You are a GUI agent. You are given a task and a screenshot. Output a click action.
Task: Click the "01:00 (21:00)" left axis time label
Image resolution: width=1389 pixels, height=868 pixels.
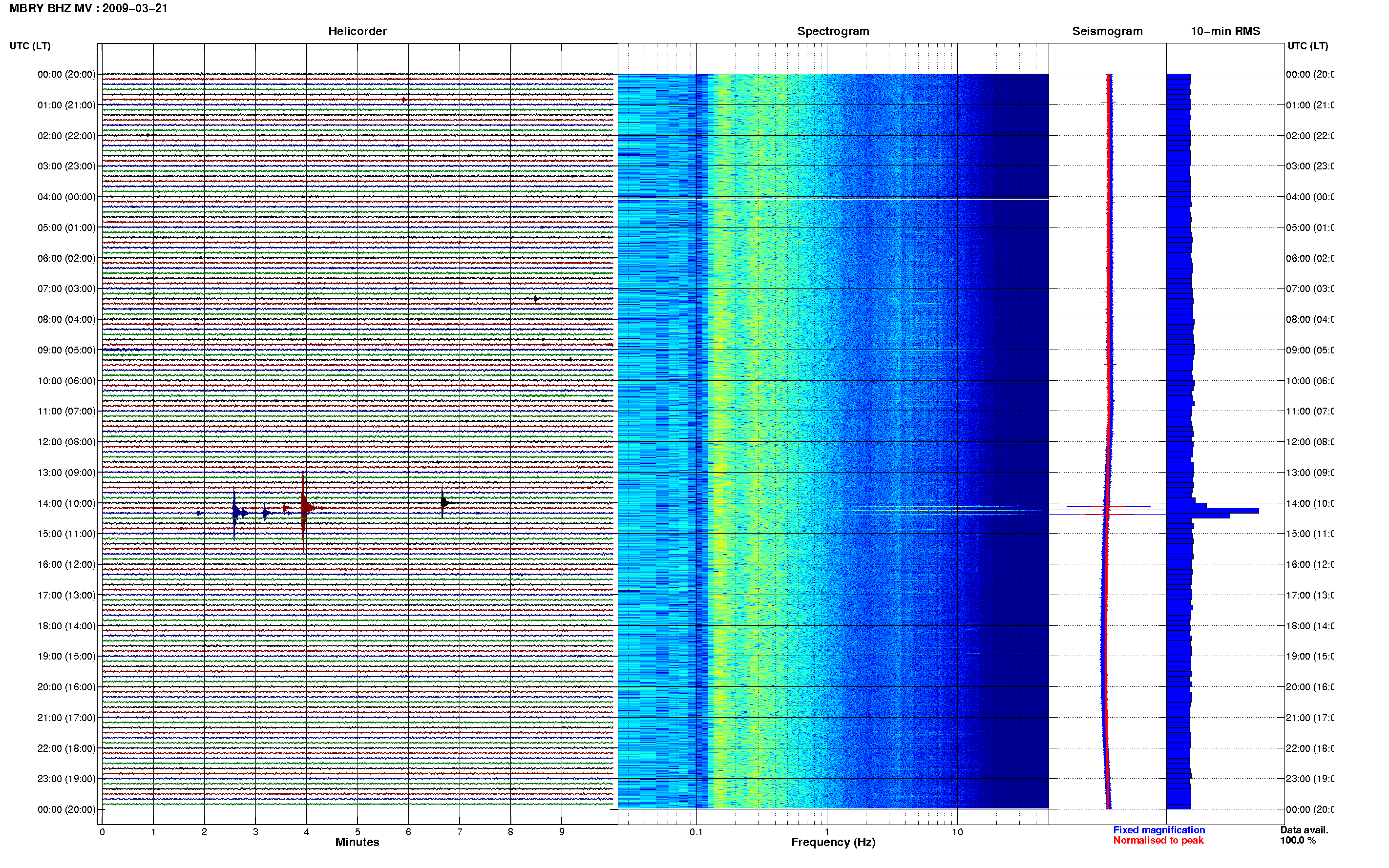[66, 105]
